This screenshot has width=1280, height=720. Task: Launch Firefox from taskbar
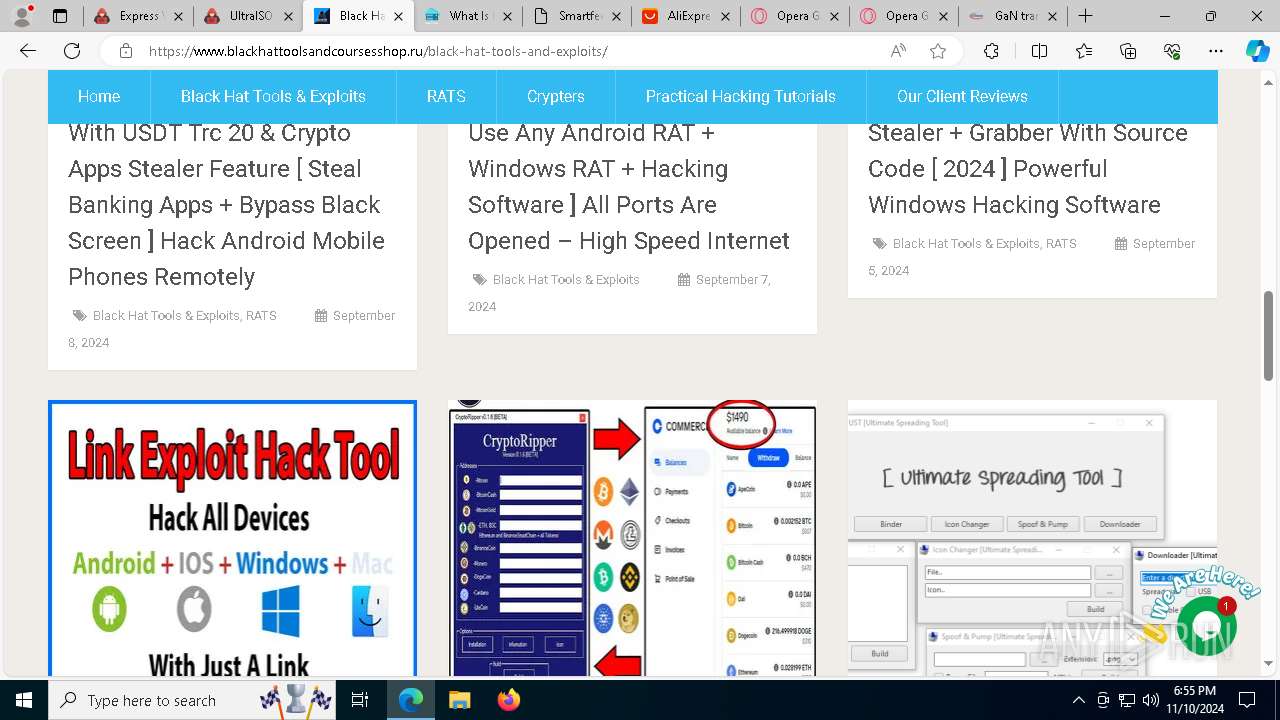tap(509, 700)
